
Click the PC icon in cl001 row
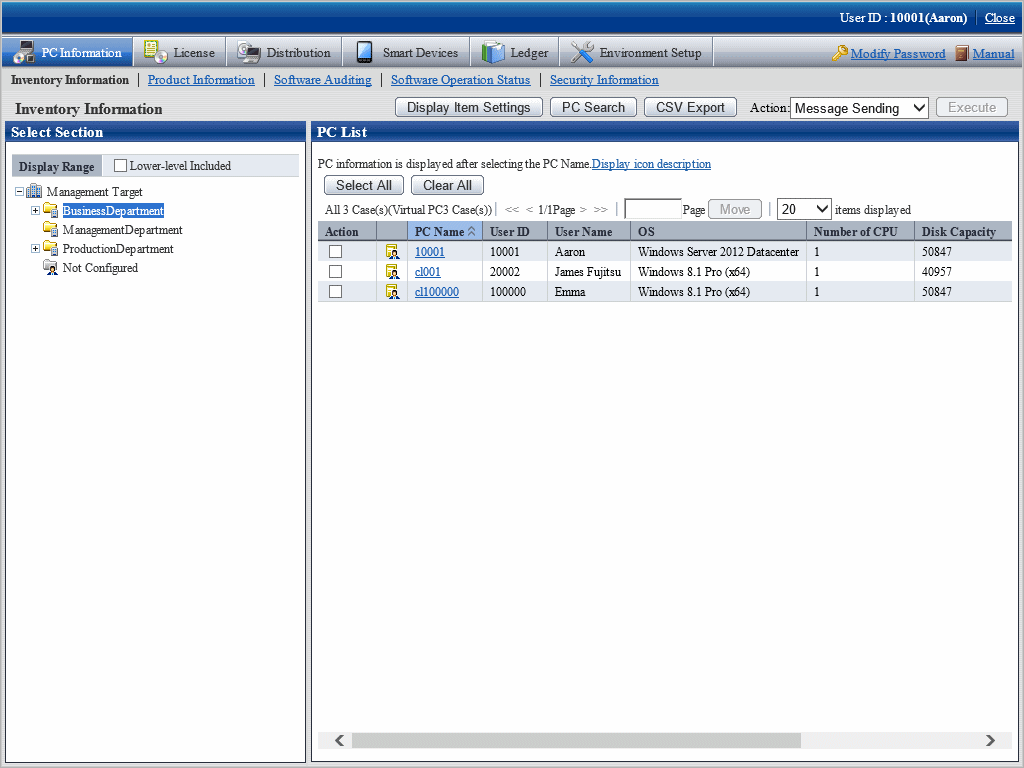pyautogui.click(x=392, y=272)
